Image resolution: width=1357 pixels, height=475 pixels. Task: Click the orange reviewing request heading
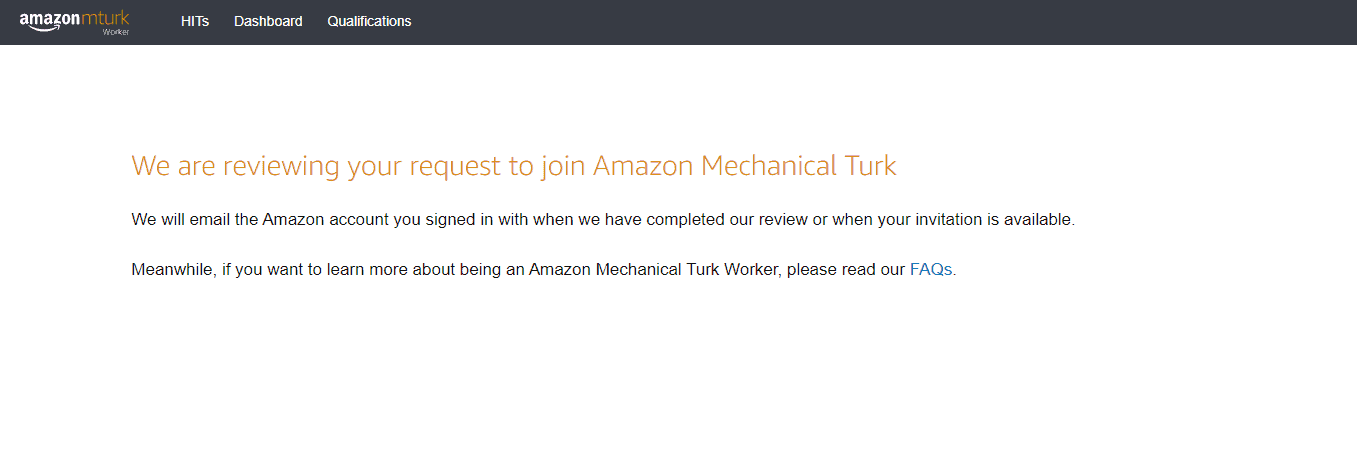[x=514, y=165]
